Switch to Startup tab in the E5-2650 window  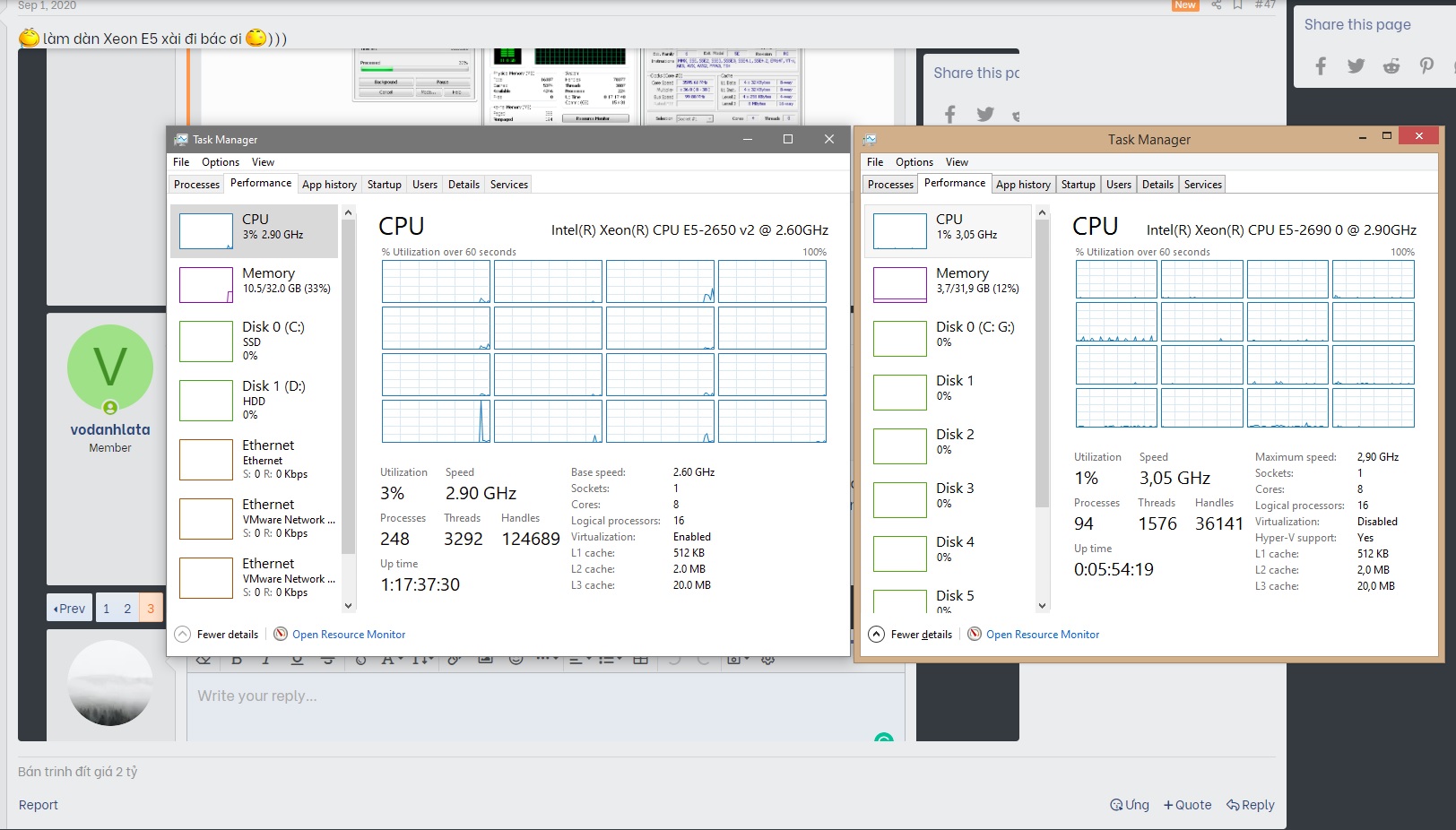coord(385,185)
